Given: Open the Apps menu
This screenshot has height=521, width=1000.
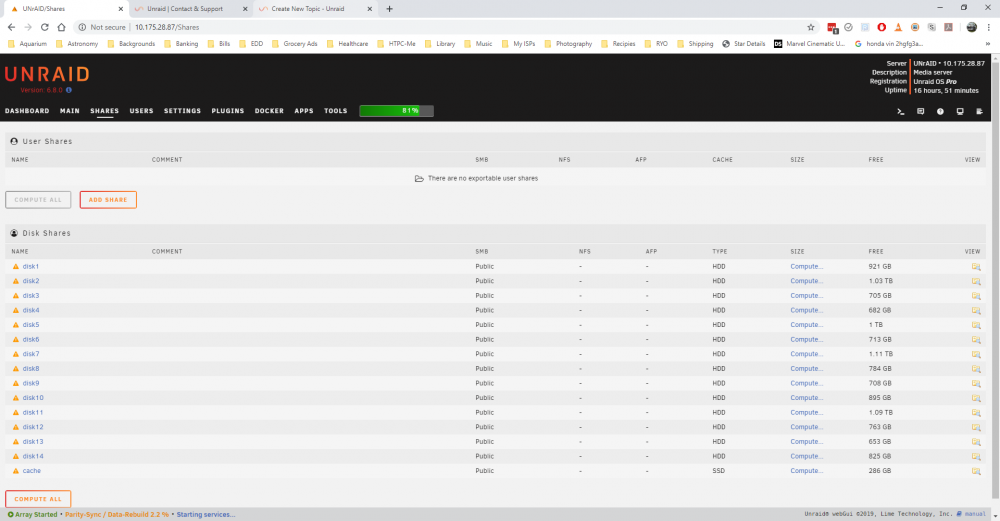Looking at the screenshot, I should click(304, 111).
